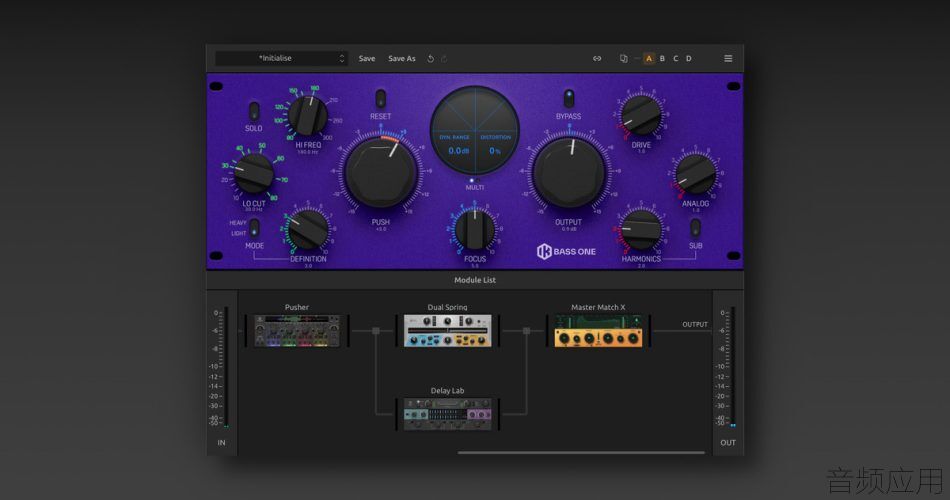Toggle the SOLO switch

coord(254,112)
